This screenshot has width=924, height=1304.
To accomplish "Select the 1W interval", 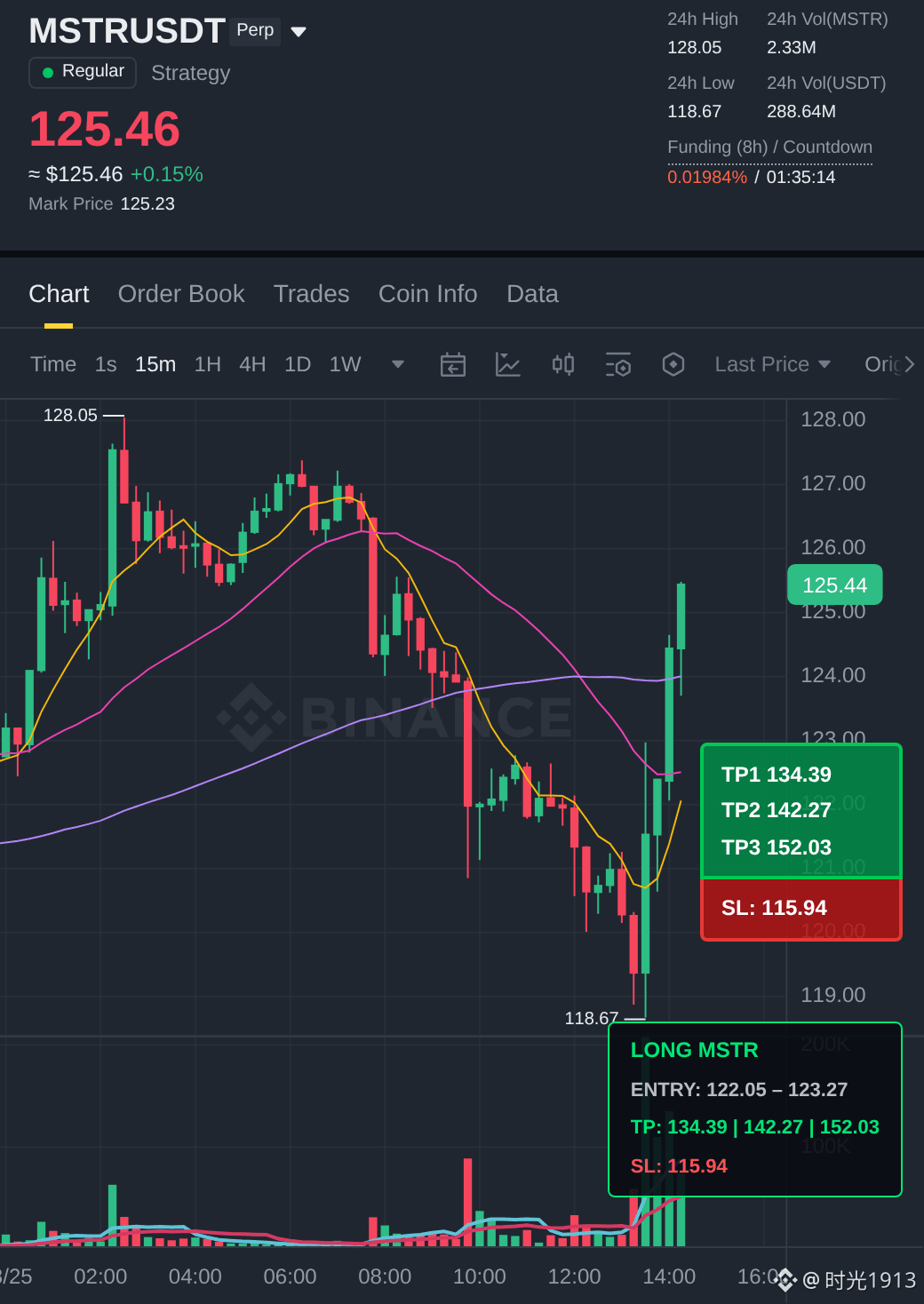I will tap(346, 364).
